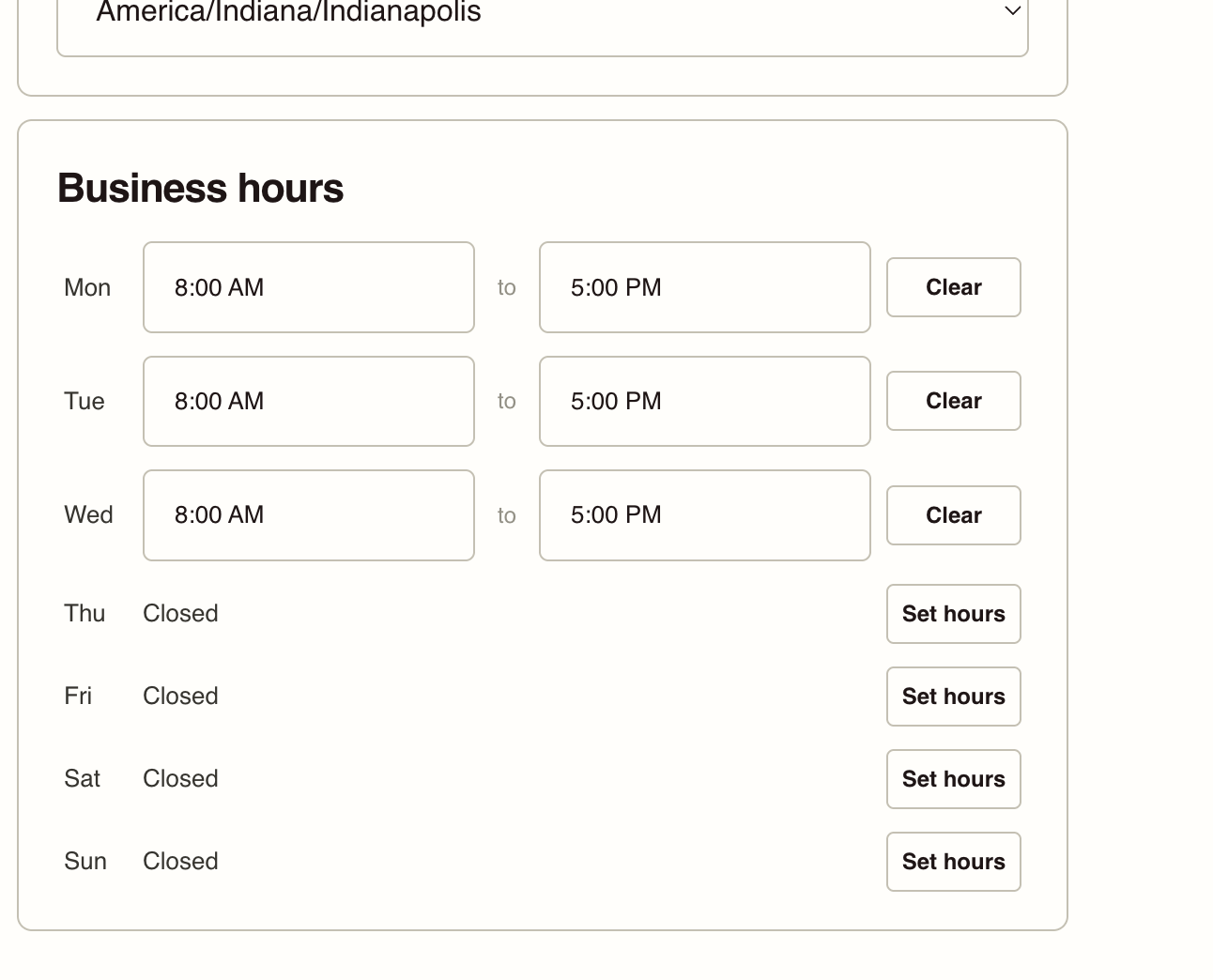
Task: Edit Wednesday opening time field
Action: pyautogui.click(x=308, y=515)
